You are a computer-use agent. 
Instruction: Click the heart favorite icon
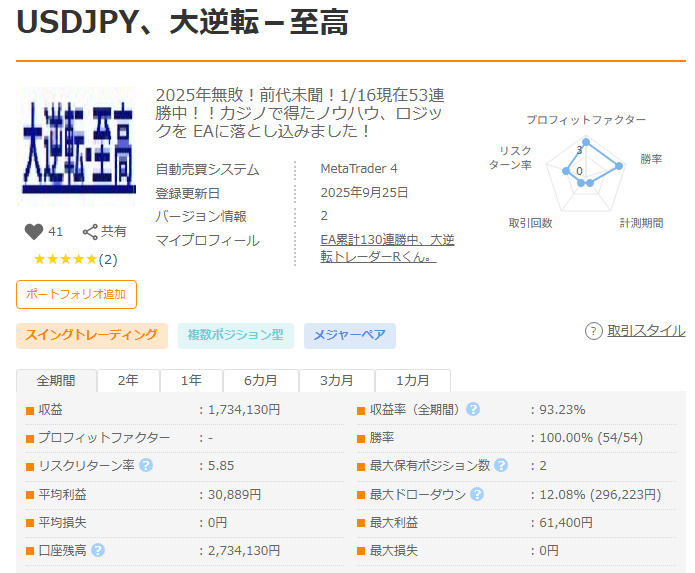pos(34,231)
